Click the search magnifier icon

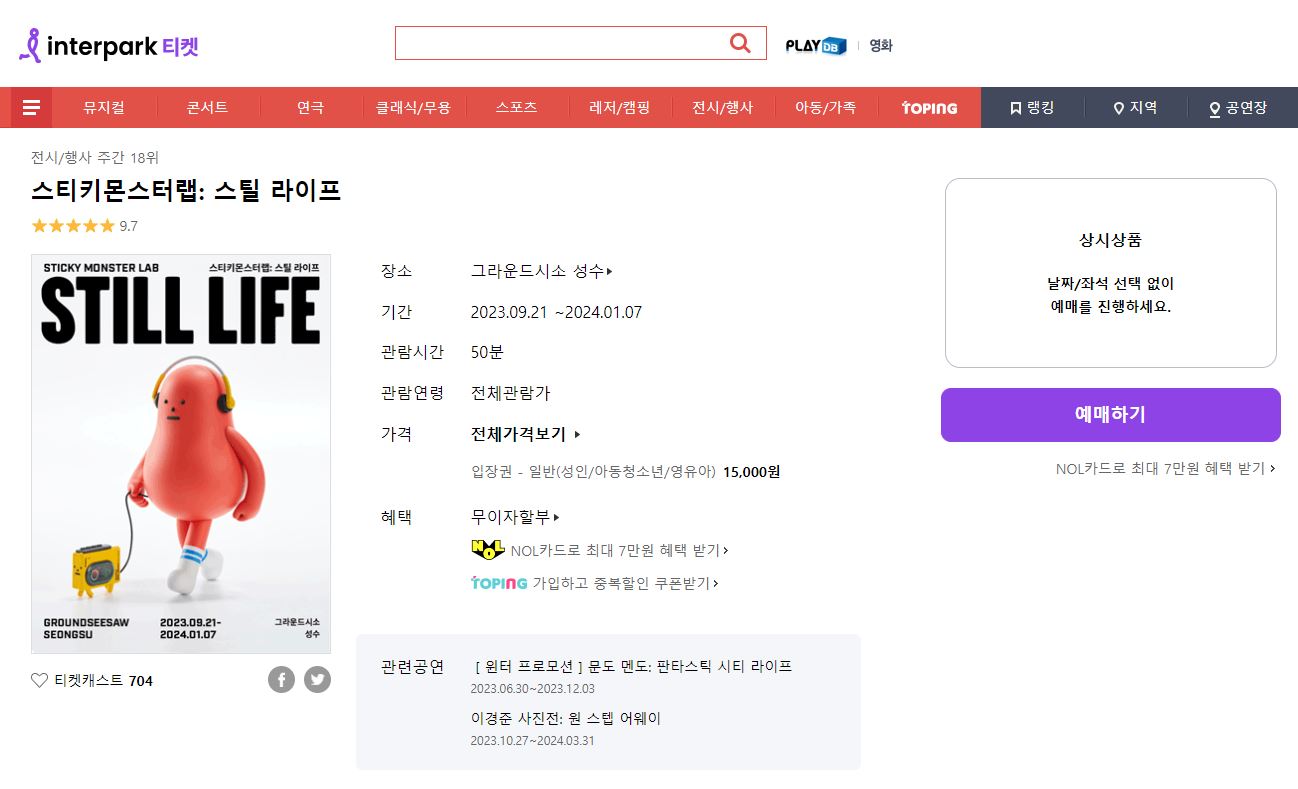click(x=740, y=43)
